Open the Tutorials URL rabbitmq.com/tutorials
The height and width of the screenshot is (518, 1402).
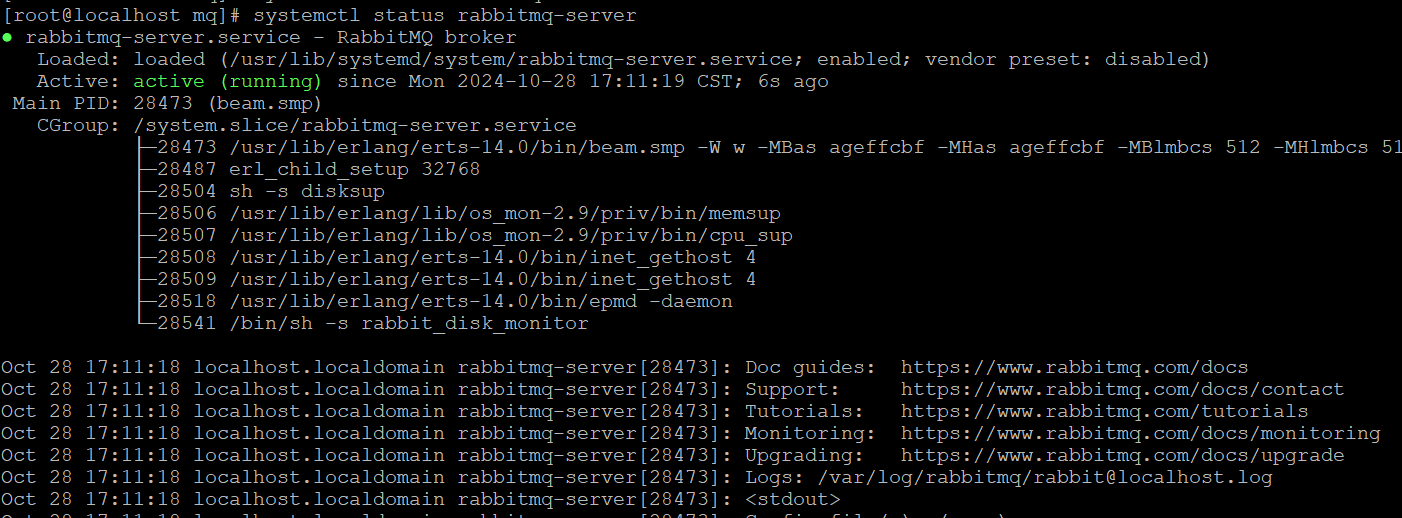pyautogui.click(x=1105, y=412)
